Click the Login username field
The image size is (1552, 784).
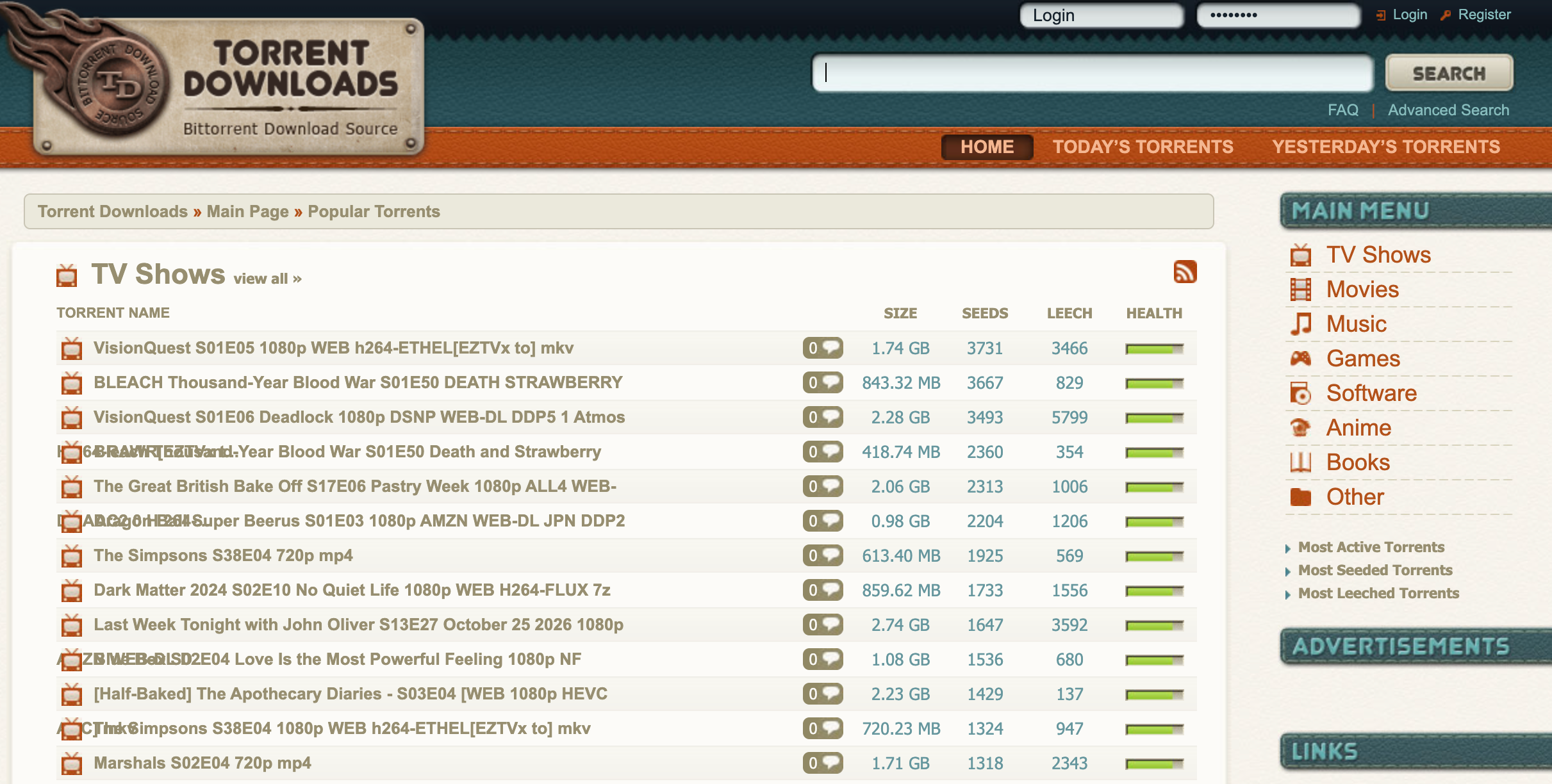1102,15
